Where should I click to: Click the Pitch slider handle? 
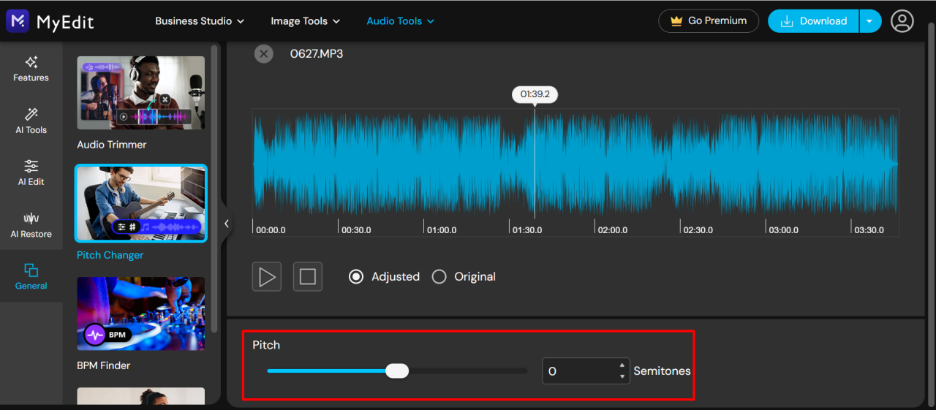pos(397,371)
